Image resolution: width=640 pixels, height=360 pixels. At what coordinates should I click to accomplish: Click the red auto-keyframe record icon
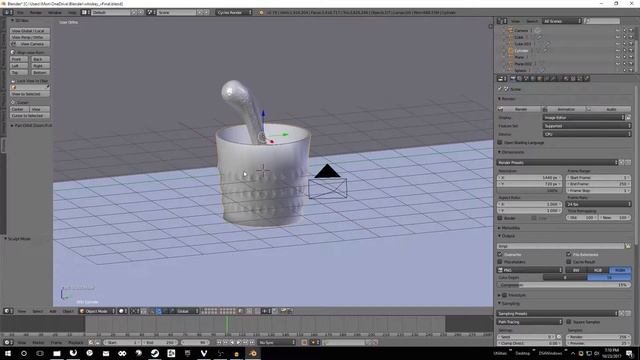[304, 342]
